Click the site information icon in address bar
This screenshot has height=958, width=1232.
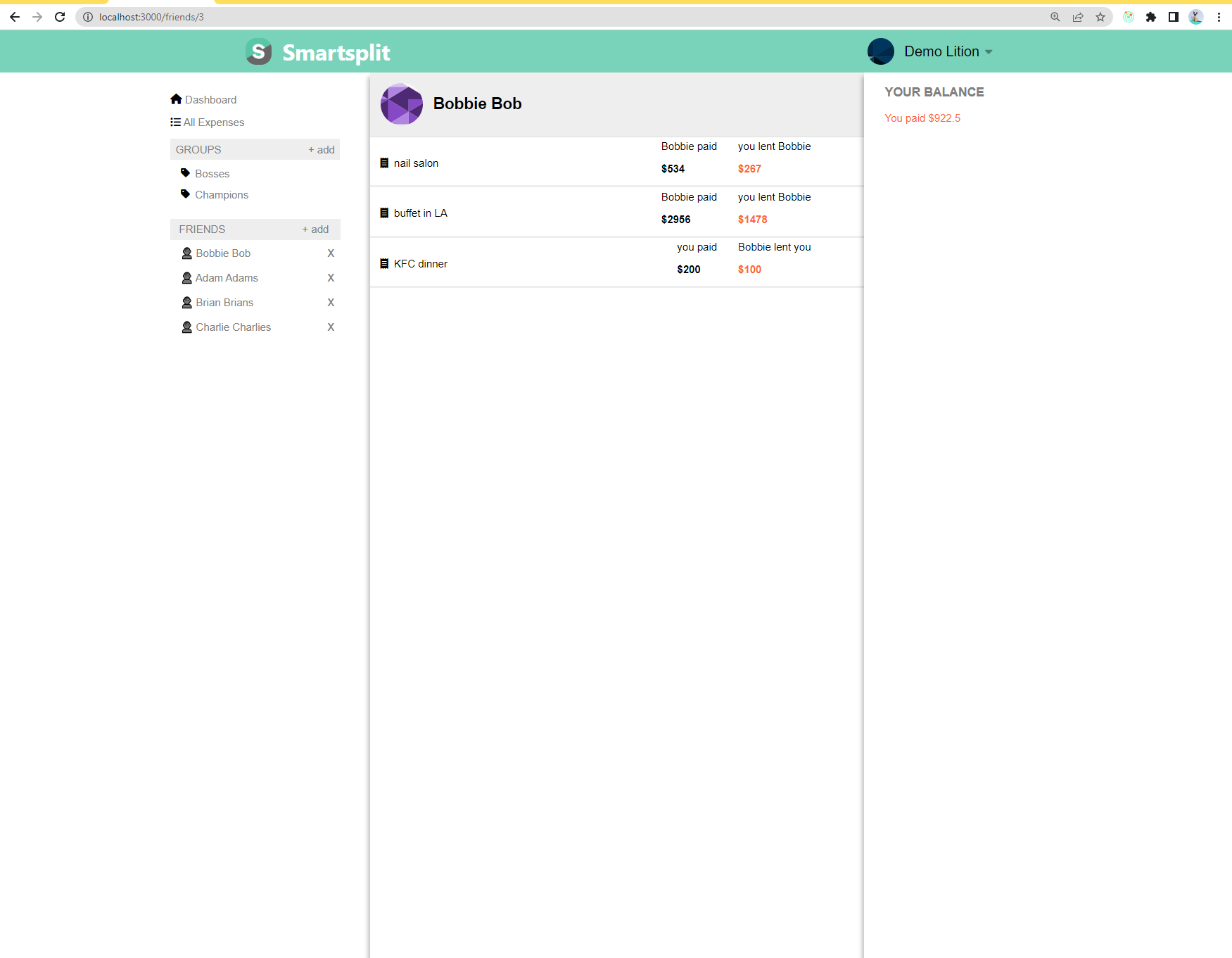click(x=88, y=17)
